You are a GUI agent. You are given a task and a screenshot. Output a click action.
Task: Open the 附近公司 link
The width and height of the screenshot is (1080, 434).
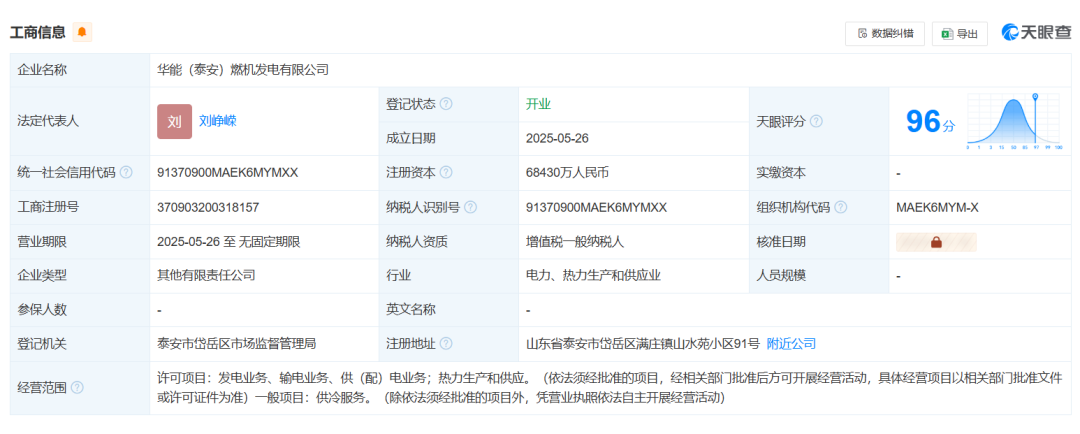coord(791,344)
